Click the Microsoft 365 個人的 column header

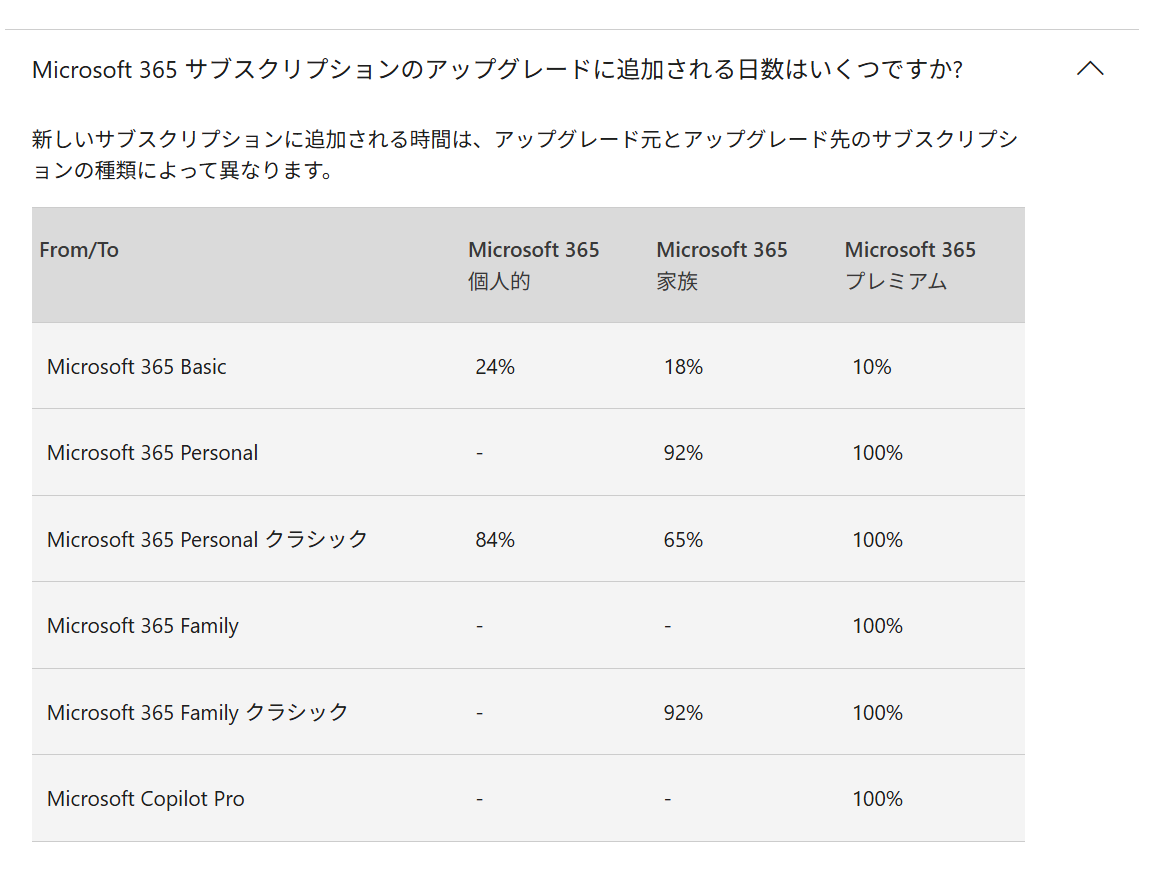(x=534, y=265)
